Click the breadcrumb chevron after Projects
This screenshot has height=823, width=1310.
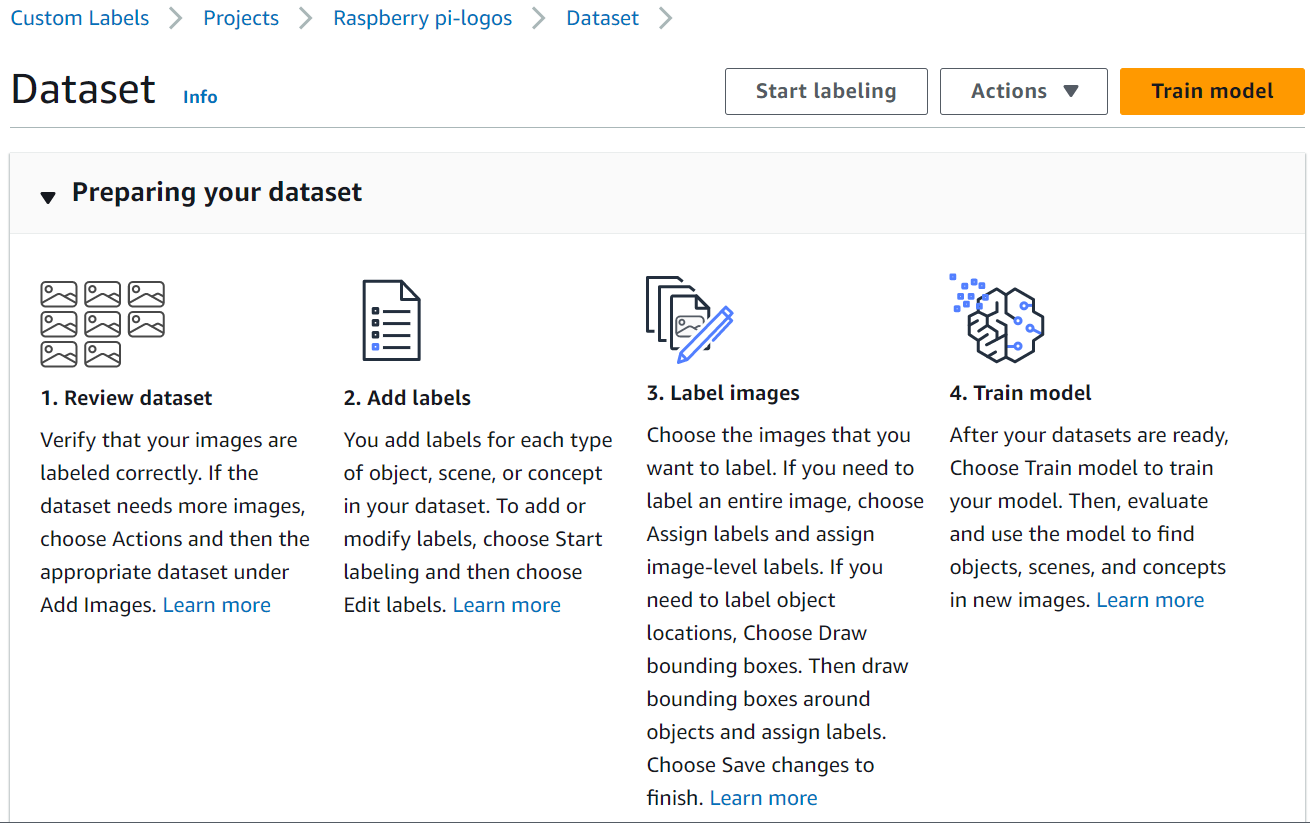tap(306, 18)
